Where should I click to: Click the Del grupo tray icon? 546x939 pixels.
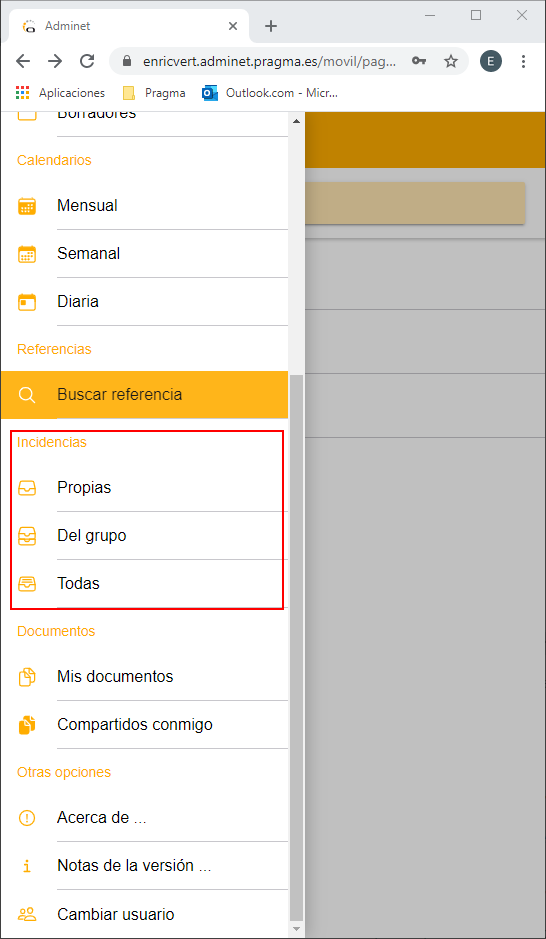(27, 536)
